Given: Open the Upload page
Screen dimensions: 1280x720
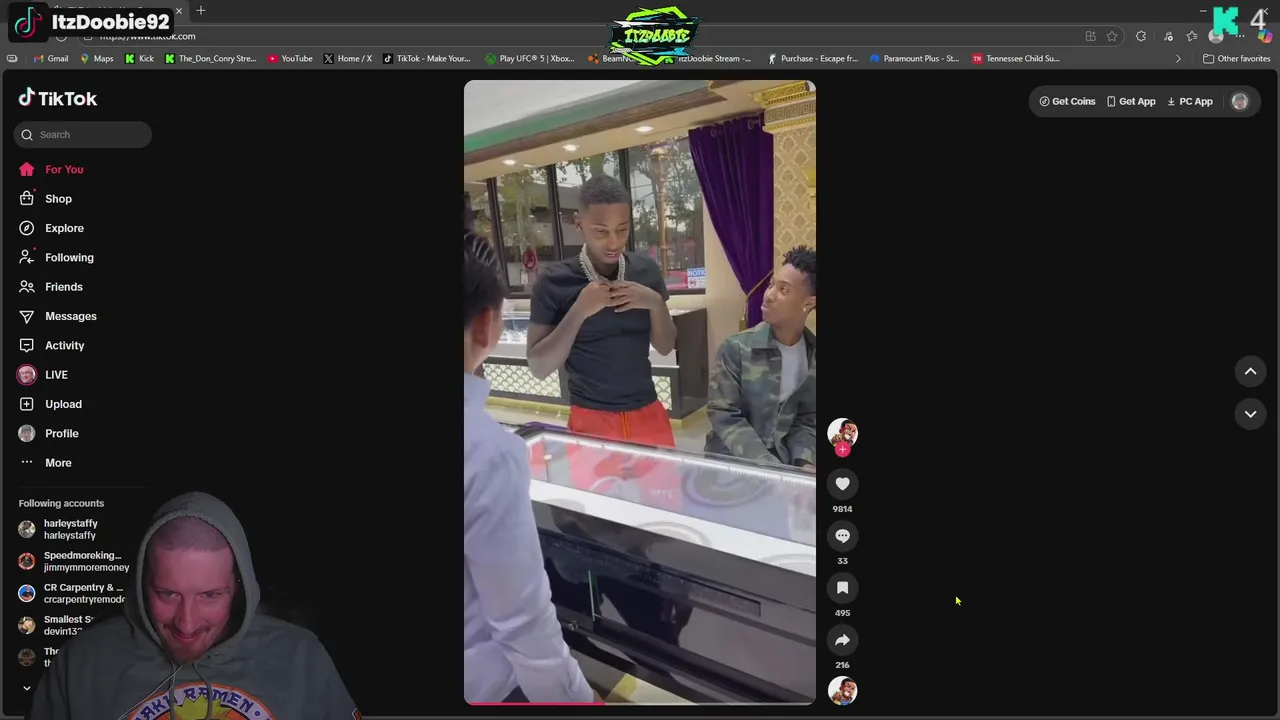Looking at the screenshot, I should 63,404.
